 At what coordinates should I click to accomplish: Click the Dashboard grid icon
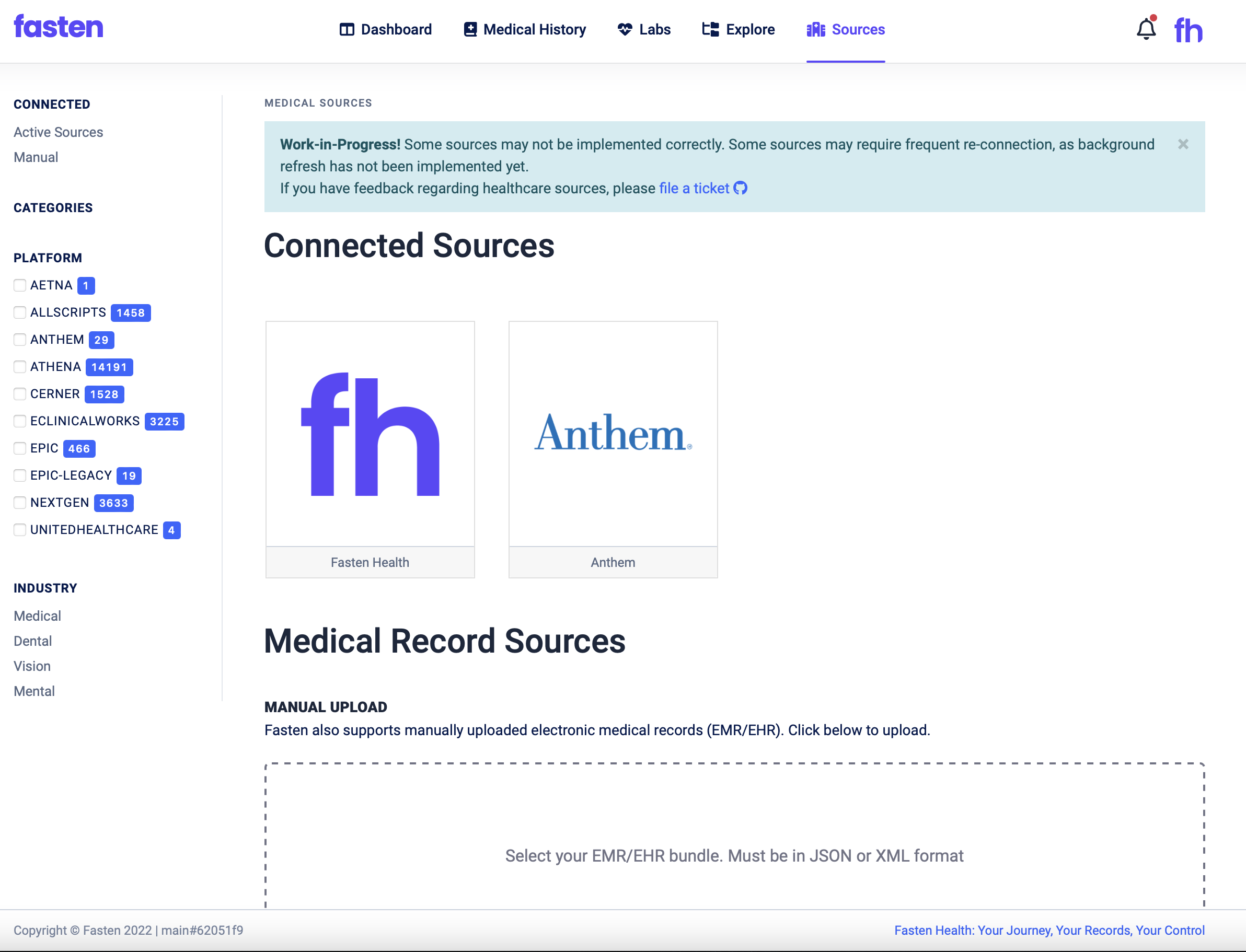point(347,29)
